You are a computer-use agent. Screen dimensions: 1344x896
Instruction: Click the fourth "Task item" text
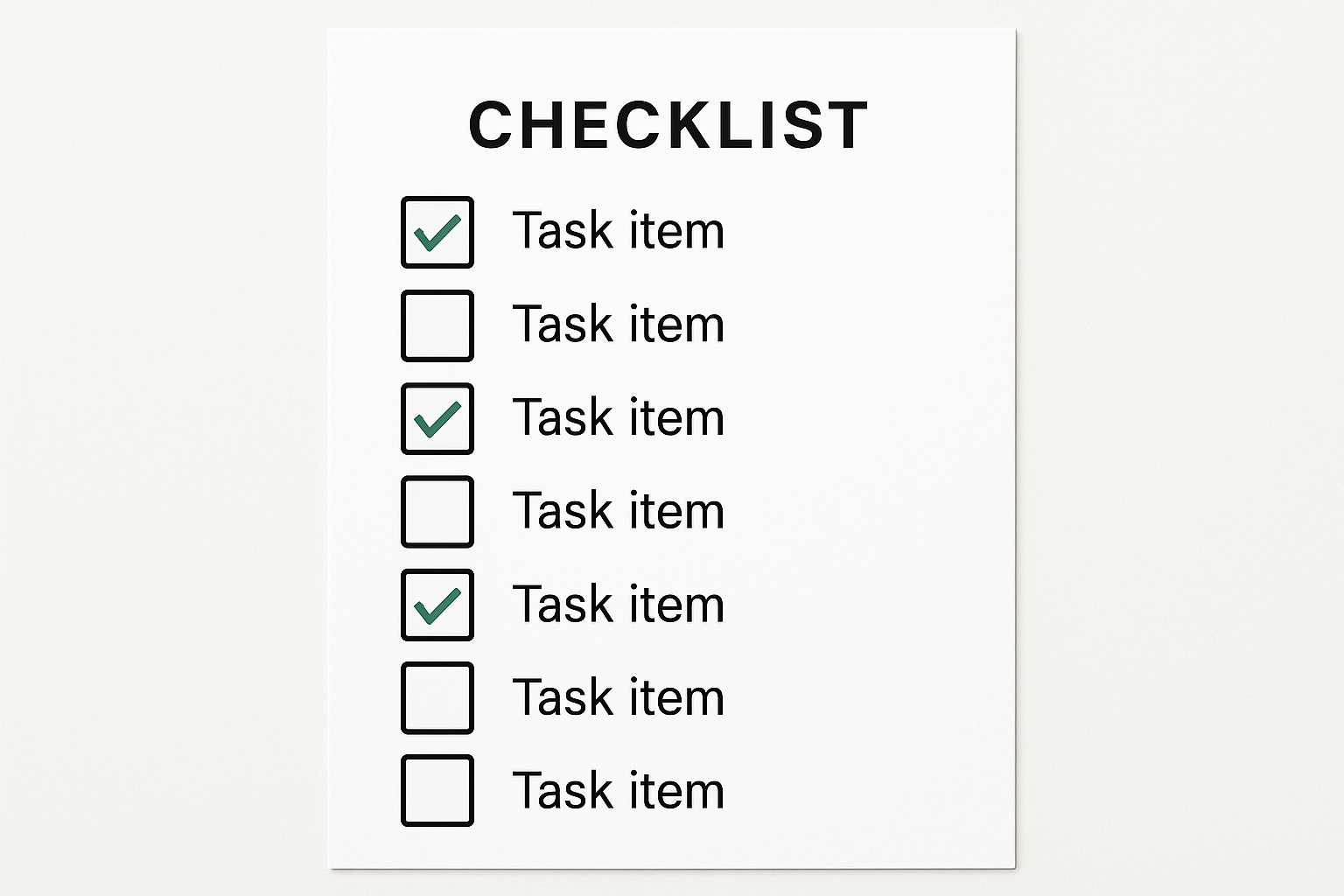coord(618,511)
